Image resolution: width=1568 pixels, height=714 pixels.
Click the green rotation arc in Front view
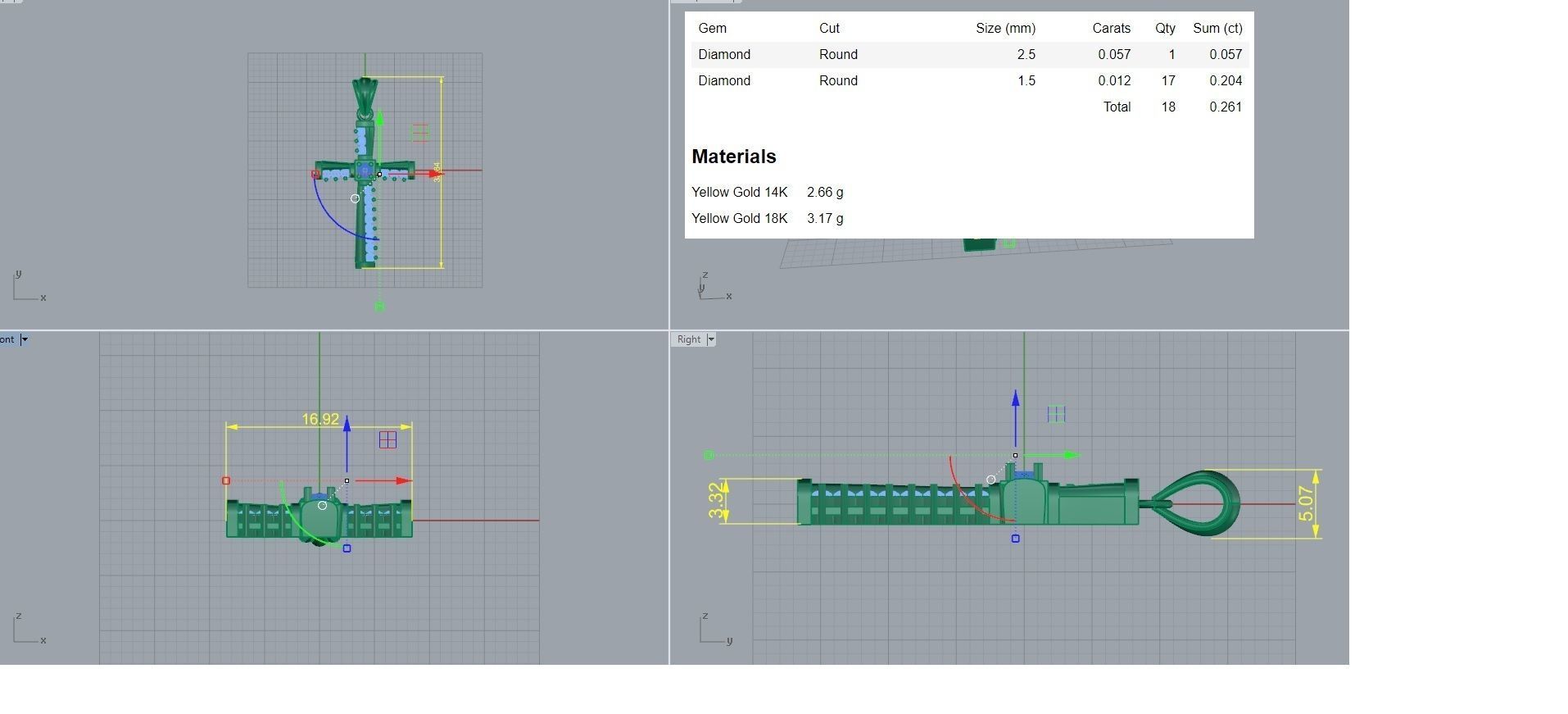pyautogui.click(x=303, y=525)
